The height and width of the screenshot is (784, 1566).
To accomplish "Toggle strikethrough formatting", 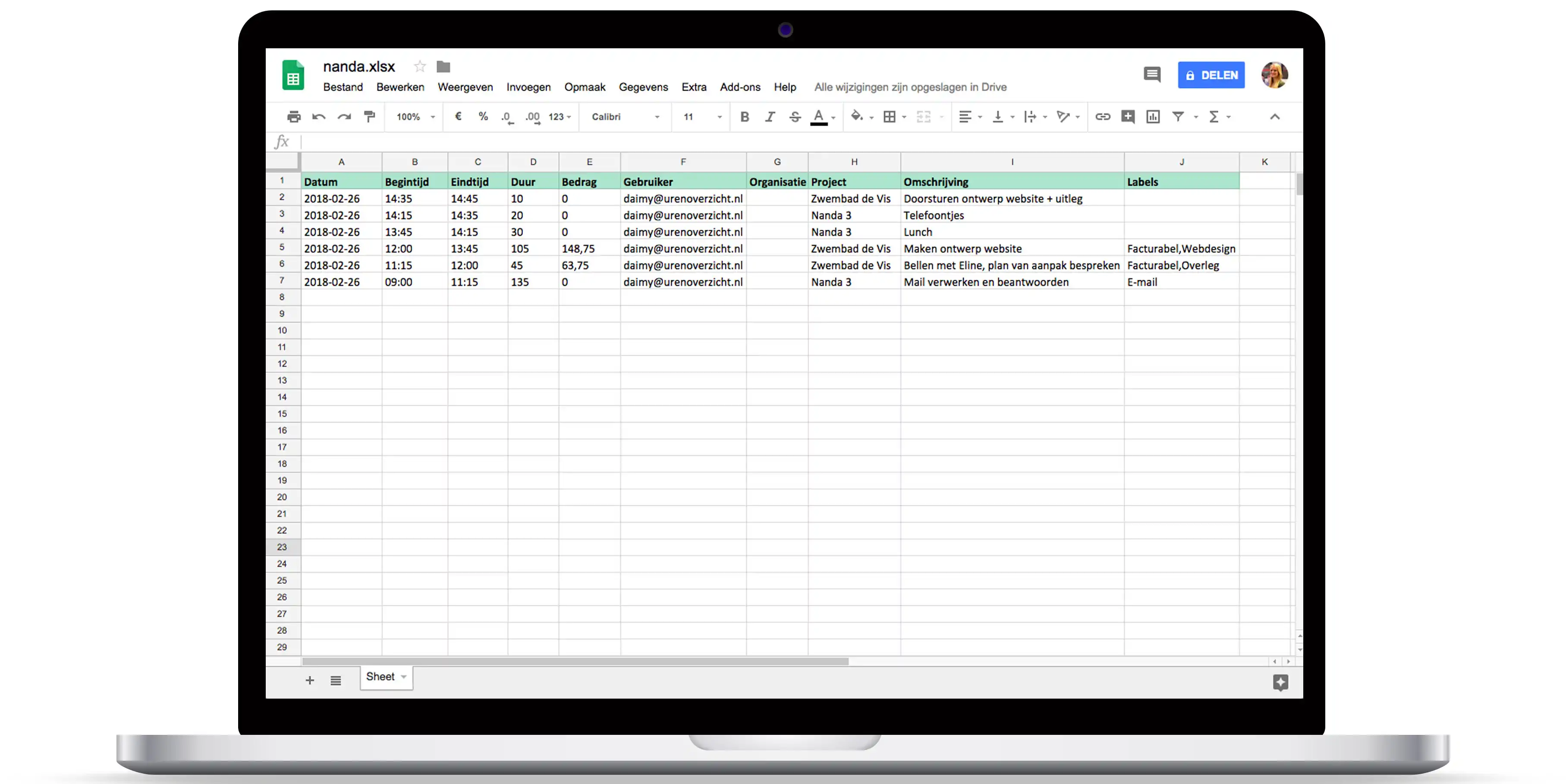I will tap(795, 117).
